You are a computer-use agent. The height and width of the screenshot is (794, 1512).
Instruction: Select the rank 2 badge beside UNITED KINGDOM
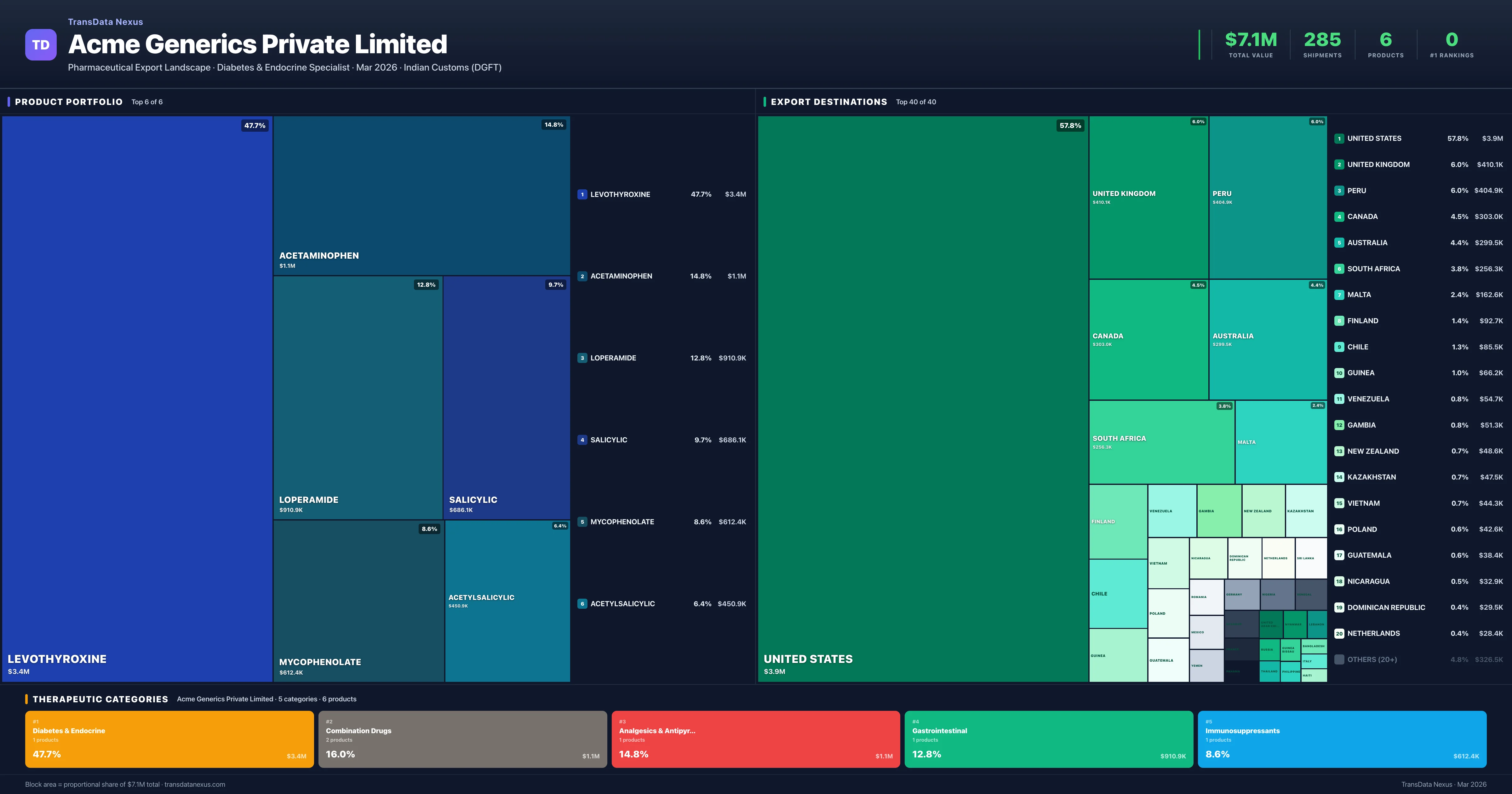pyautogui.click(x=1339, y=164)
